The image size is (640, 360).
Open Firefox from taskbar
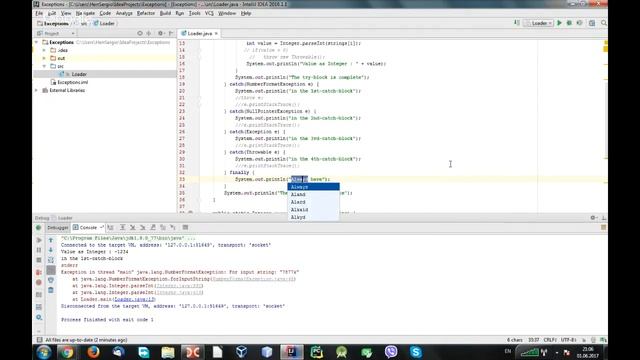(93, 352)
